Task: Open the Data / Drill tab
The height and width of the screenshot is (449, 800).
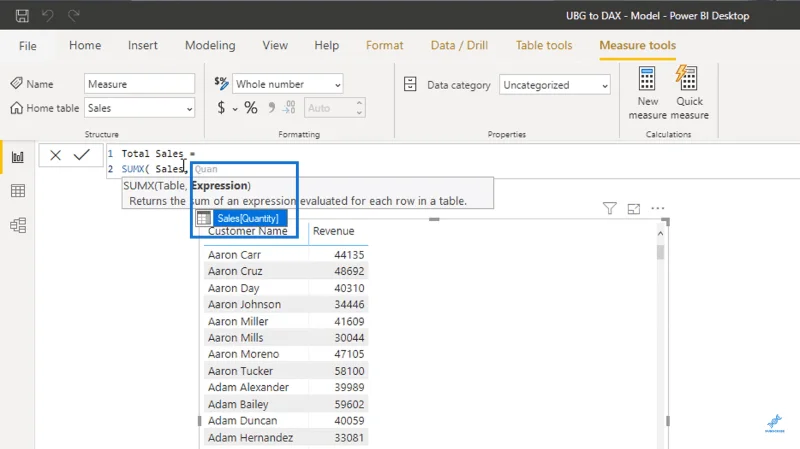Action: 459,45
